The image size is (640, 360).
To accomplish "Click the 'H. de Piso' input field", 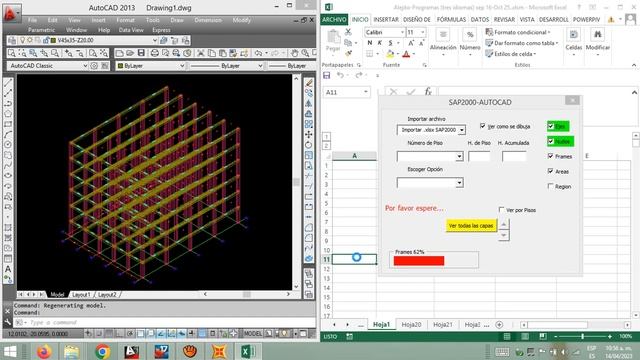I will [x=479, y=156].
